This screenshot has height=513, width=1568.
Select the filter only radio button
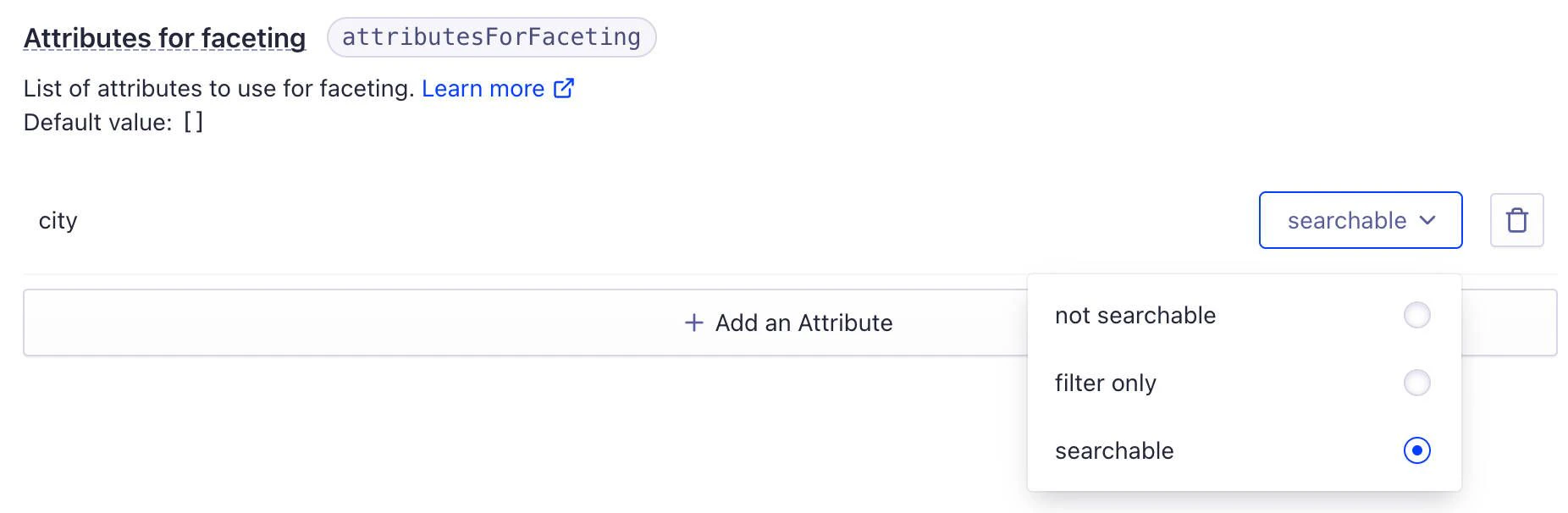tap(1418, 383)
